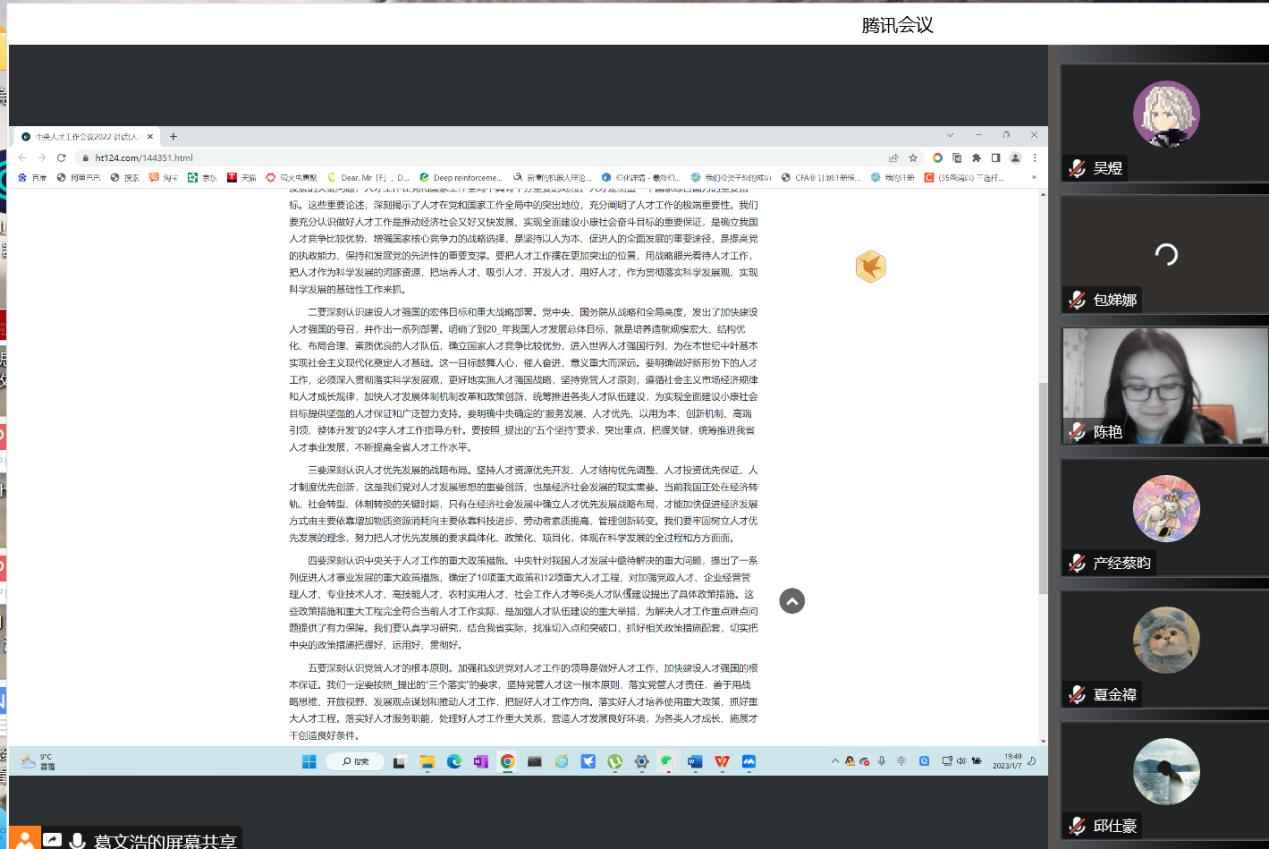Click the scroll-to-top round arrow button
The image size is (1269, 849).
tap(792, 601)
